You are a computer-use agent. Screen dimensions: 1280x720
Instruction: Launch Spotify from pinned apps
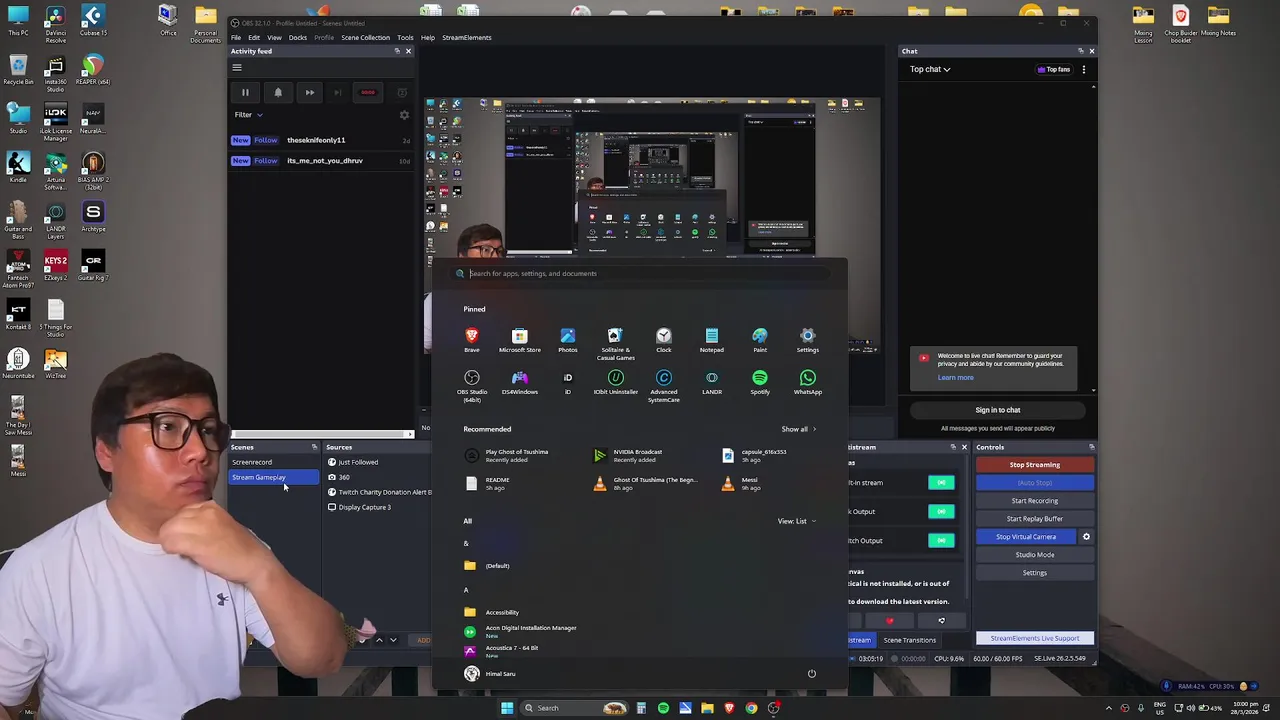pos(760,383)
